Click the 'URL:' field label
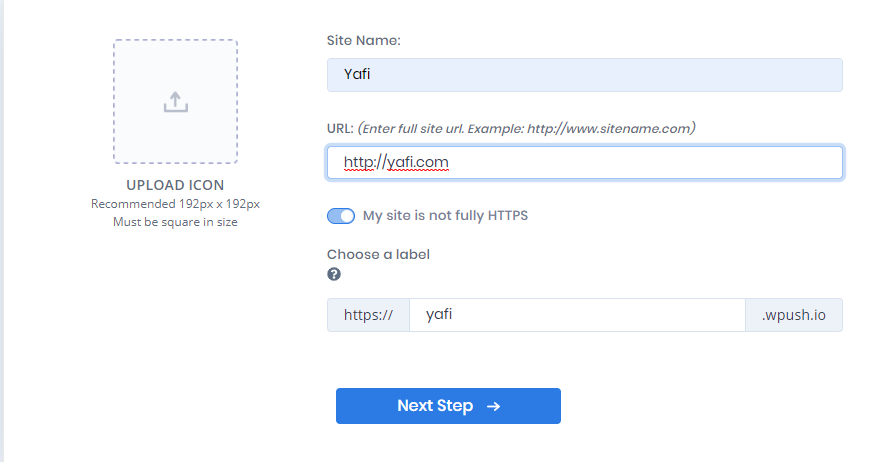 (340, 129)
